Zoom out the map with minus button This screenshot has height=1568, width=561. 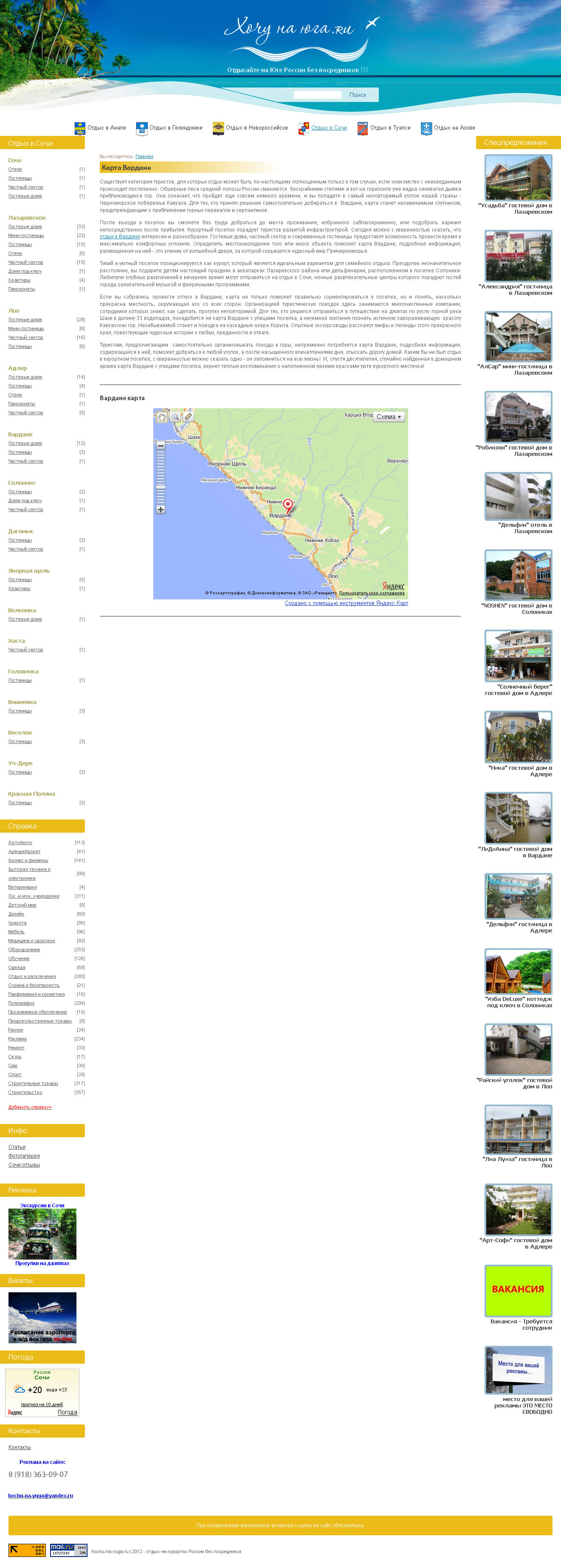(161, 446)
